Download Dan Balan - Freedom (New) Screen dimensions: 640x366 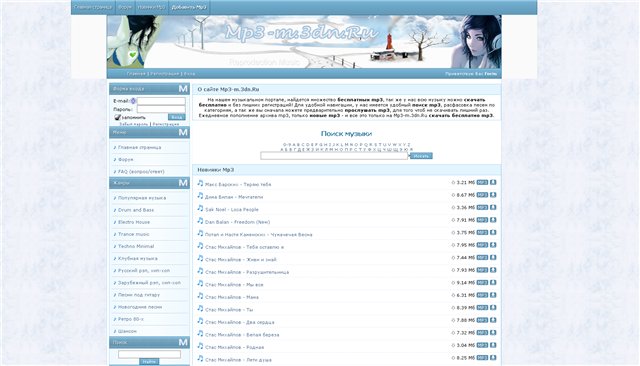[x=493, y=220]
